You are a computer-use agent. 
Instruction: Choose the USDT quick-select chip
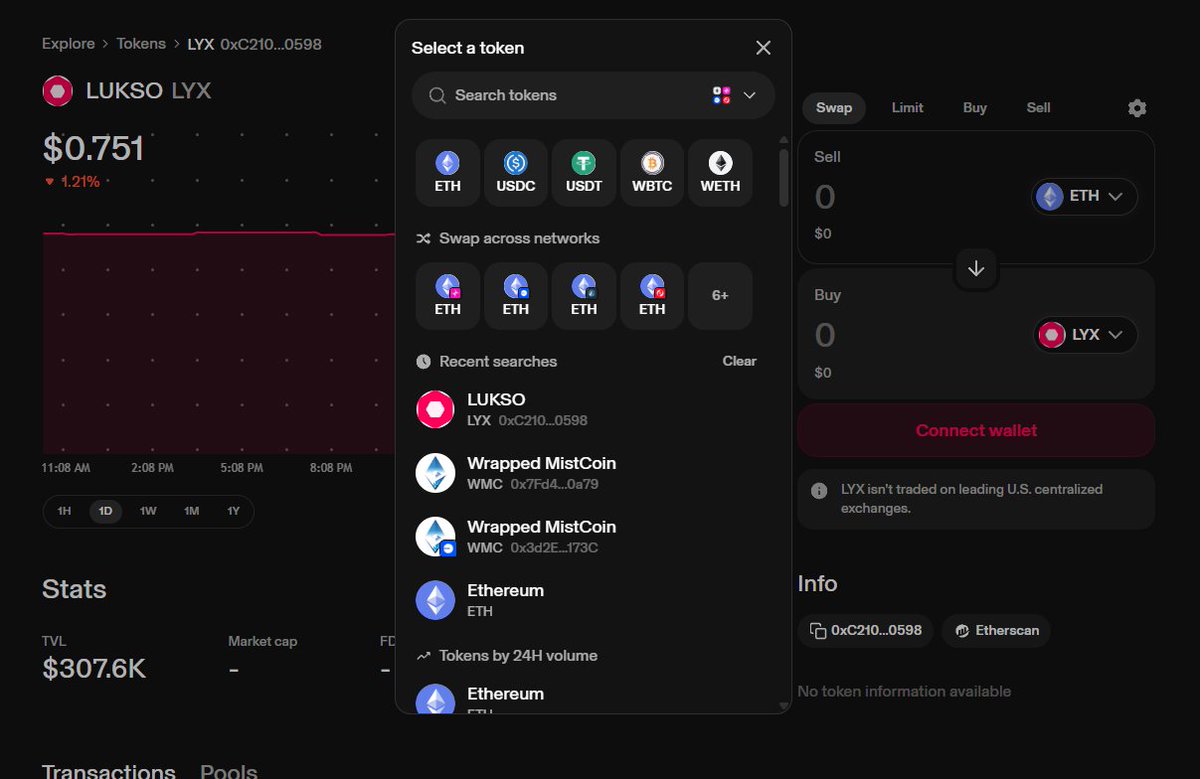coord(584,173)
